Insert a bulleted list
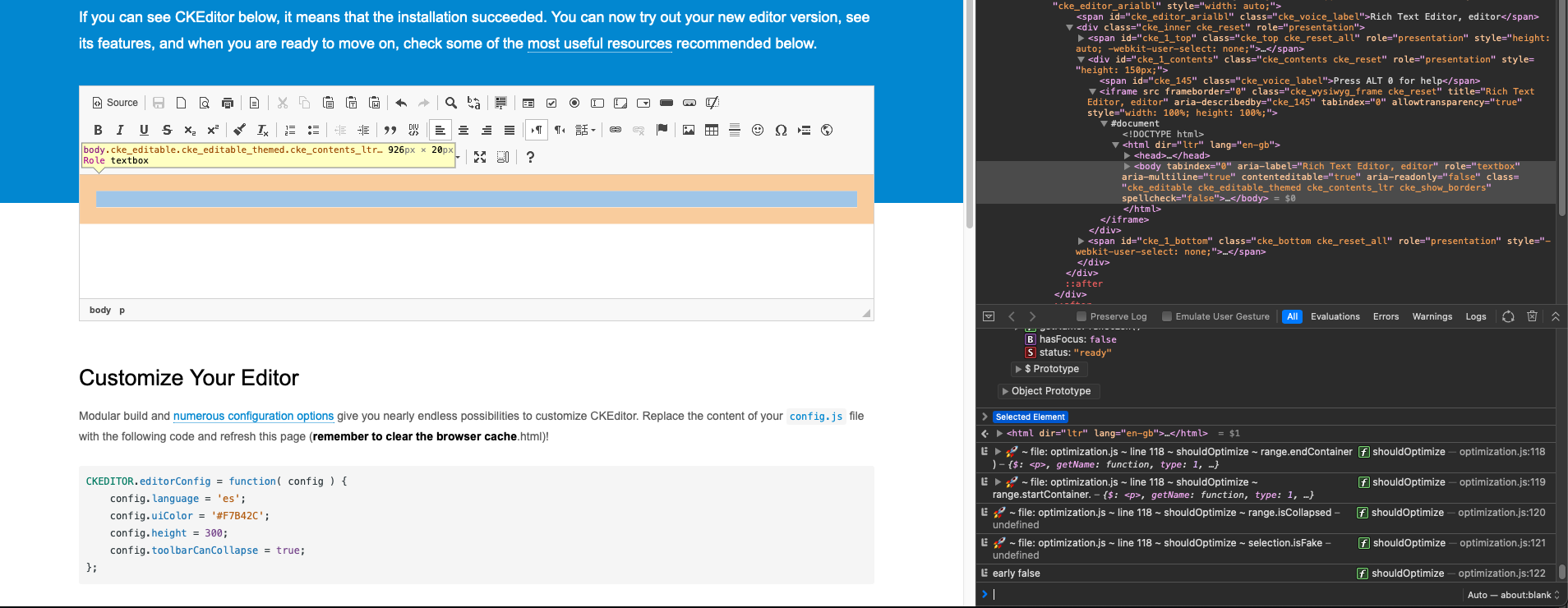 click(x=313, y=130)
